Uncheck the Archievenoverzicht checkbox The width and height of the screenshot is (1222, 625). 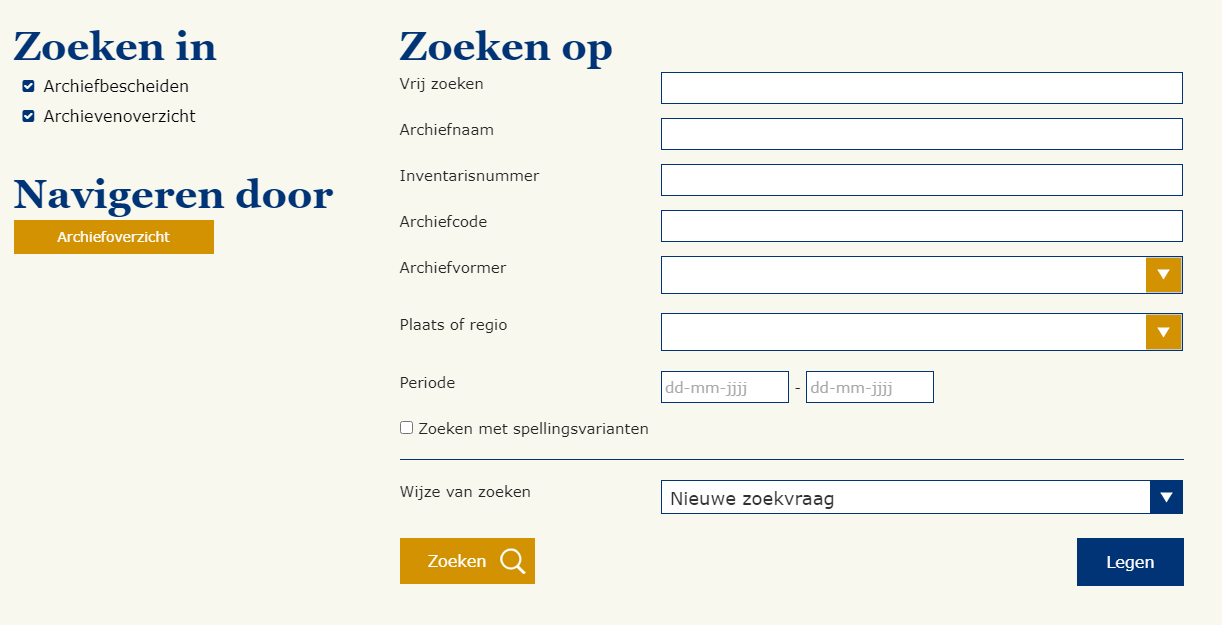coord(28,116)
